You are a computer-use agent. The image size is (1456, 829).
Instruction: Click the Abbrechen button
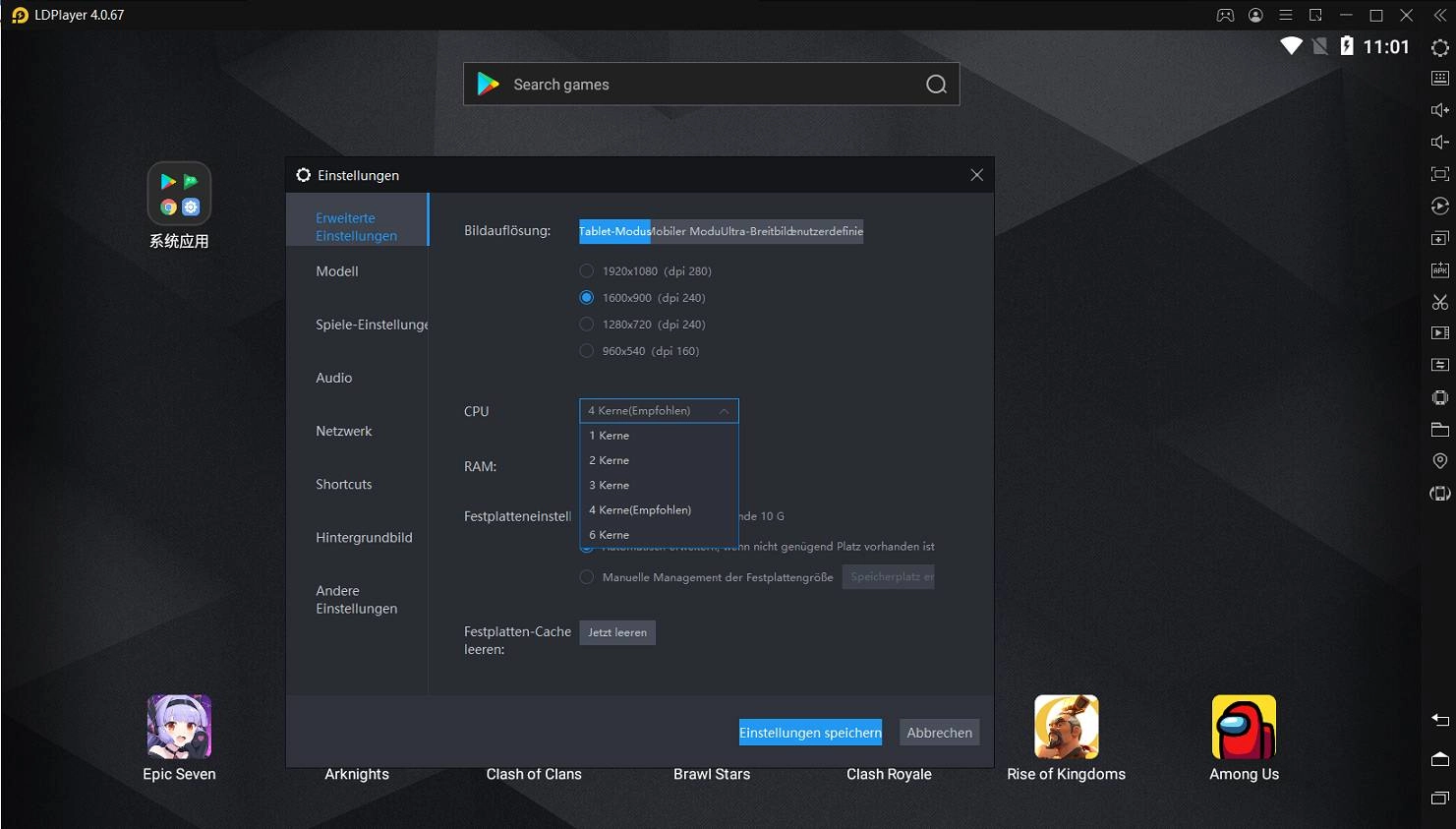tap(939, 733)
